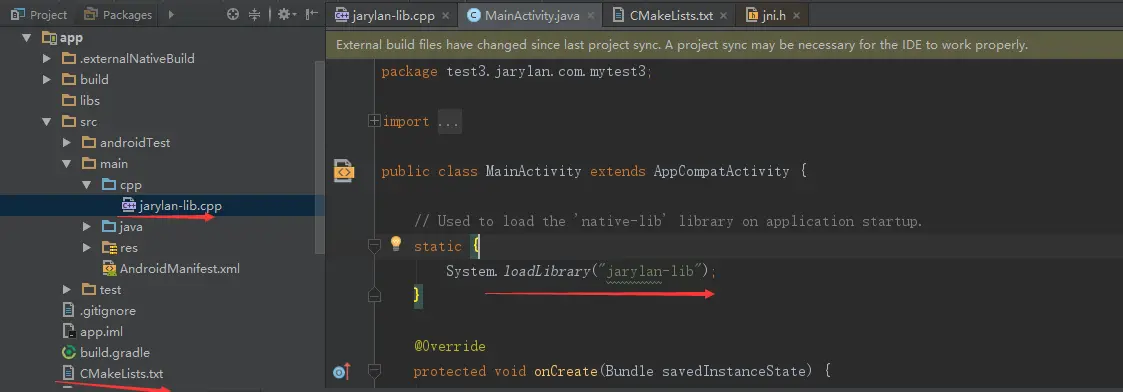This screenshot has height=392, width=1123.
Task: Click the override gutter marker next to onCreate
Action: (342, 371)
